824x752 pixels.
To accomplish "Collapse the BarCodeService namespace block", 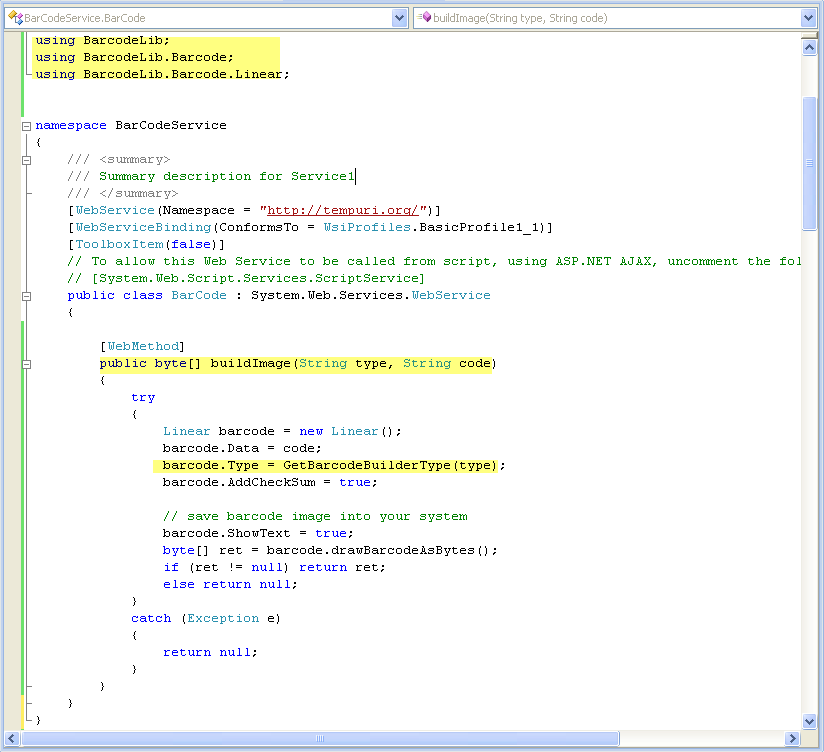I will pos(26,126).
